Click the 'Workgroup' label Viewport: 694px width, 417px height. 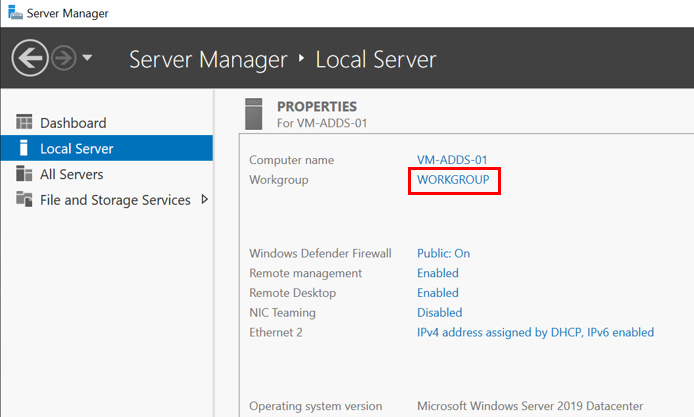pyautogui.click(x=279, y=180)
